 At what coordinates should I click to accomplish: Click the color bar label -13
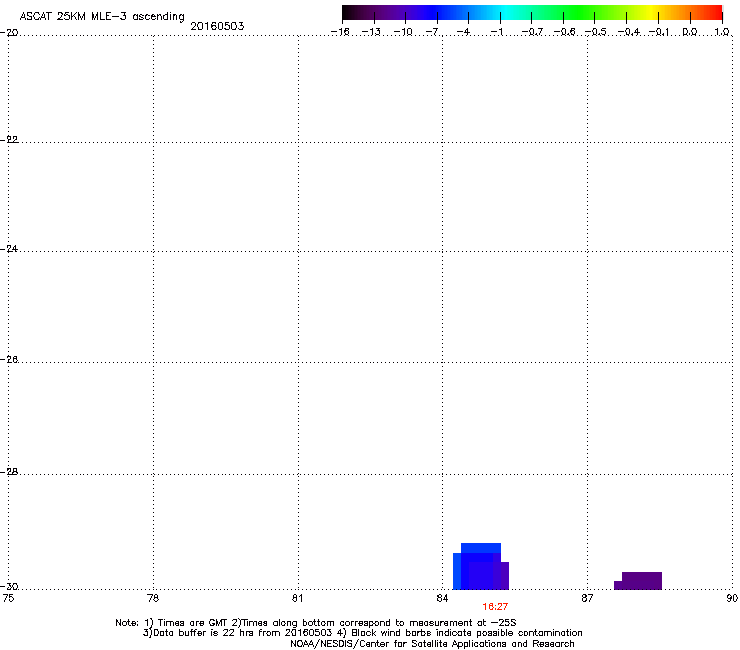point(371,32)
